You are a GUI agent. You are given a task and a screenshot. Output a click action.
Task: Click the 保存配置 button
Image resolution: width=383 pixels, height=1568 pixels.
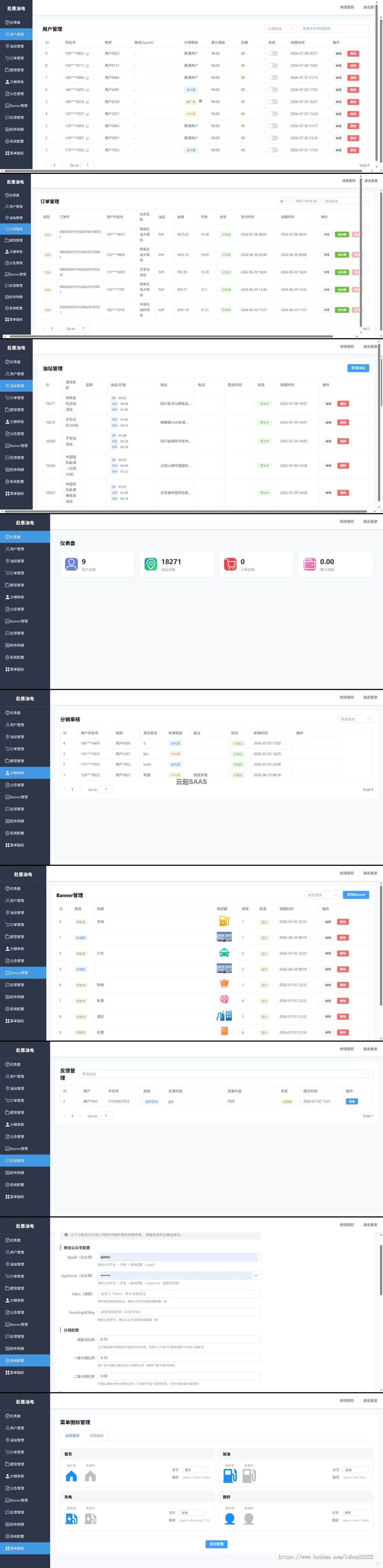pos(216,1544)
